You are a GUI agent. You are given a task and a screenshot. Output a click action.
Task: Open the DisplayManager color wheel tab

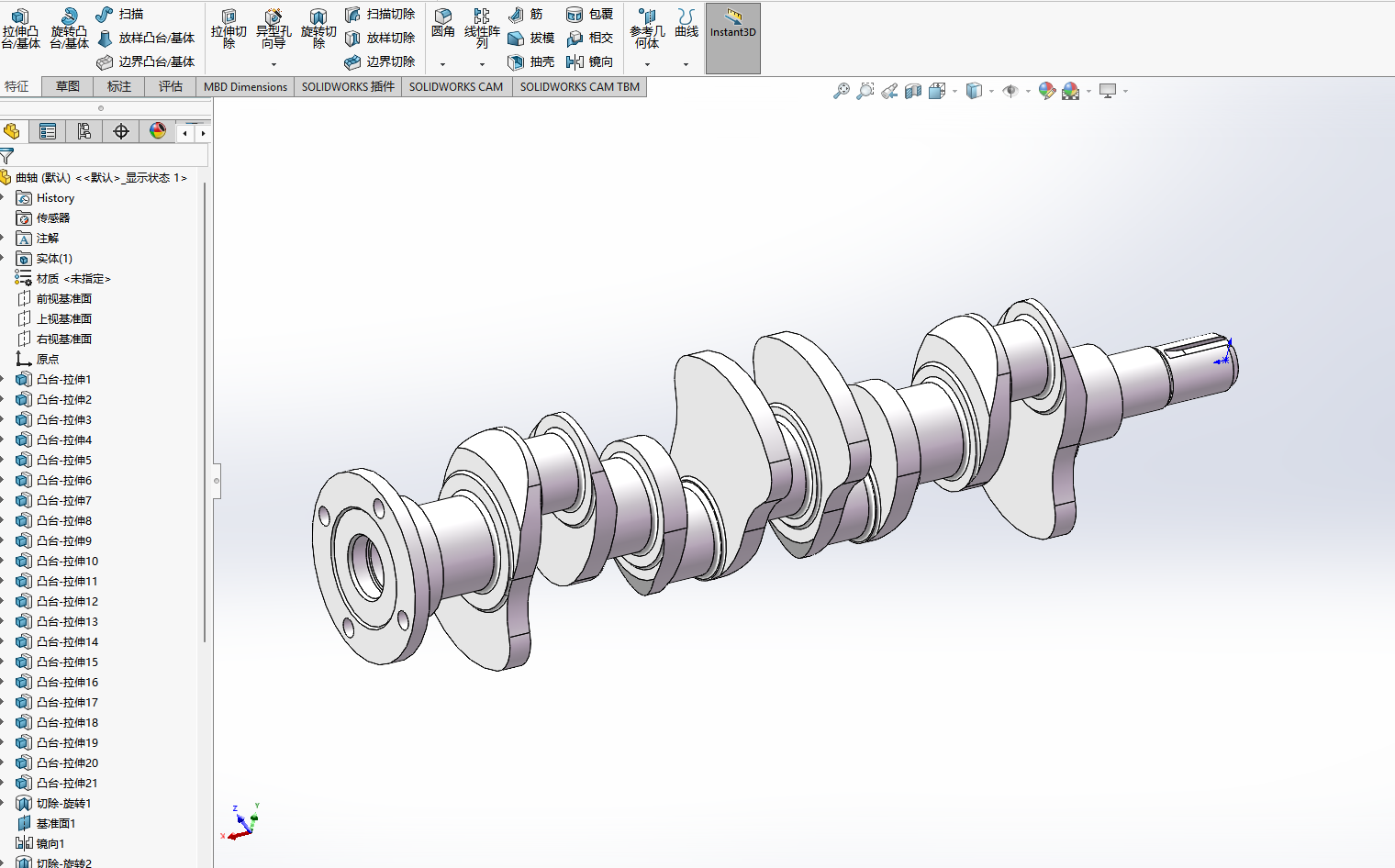(x=158, y=131)
